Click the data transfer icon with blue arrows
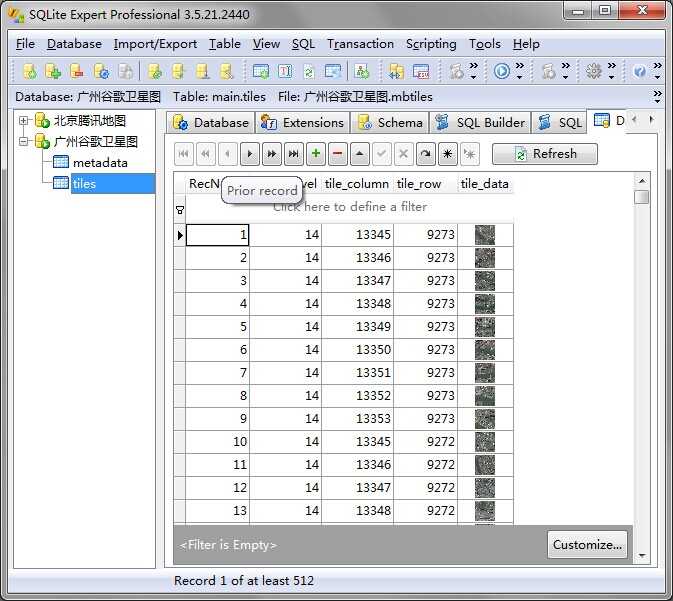The image size is (673, 601). (x=395, y=71)
